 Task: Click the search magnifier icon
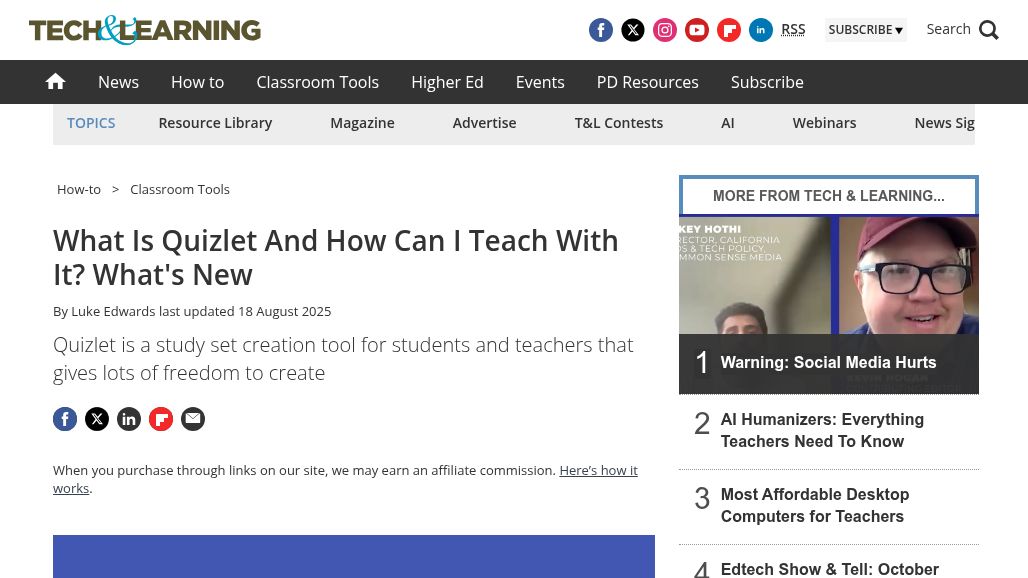tap(988, 30)
